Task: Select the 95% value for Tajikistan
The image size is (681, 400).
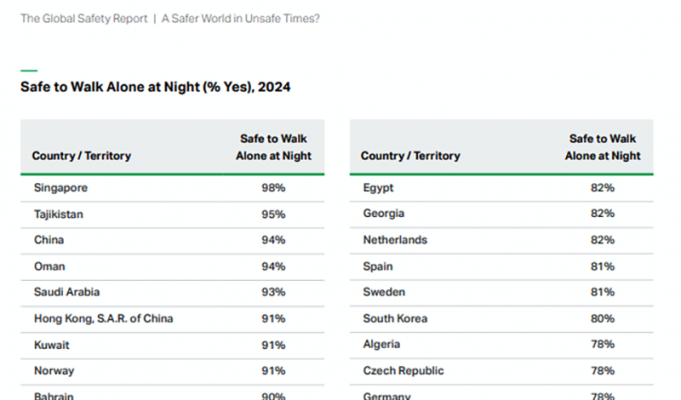Action: pos(274,214)
